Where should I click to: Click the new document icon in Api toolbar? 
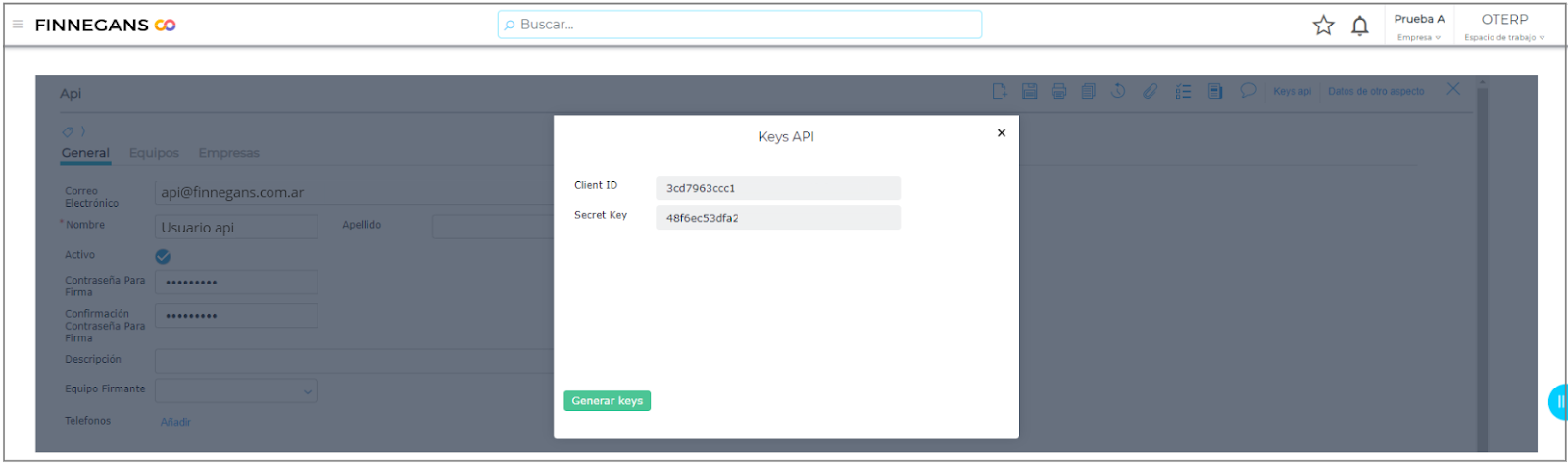point(1000,91)
